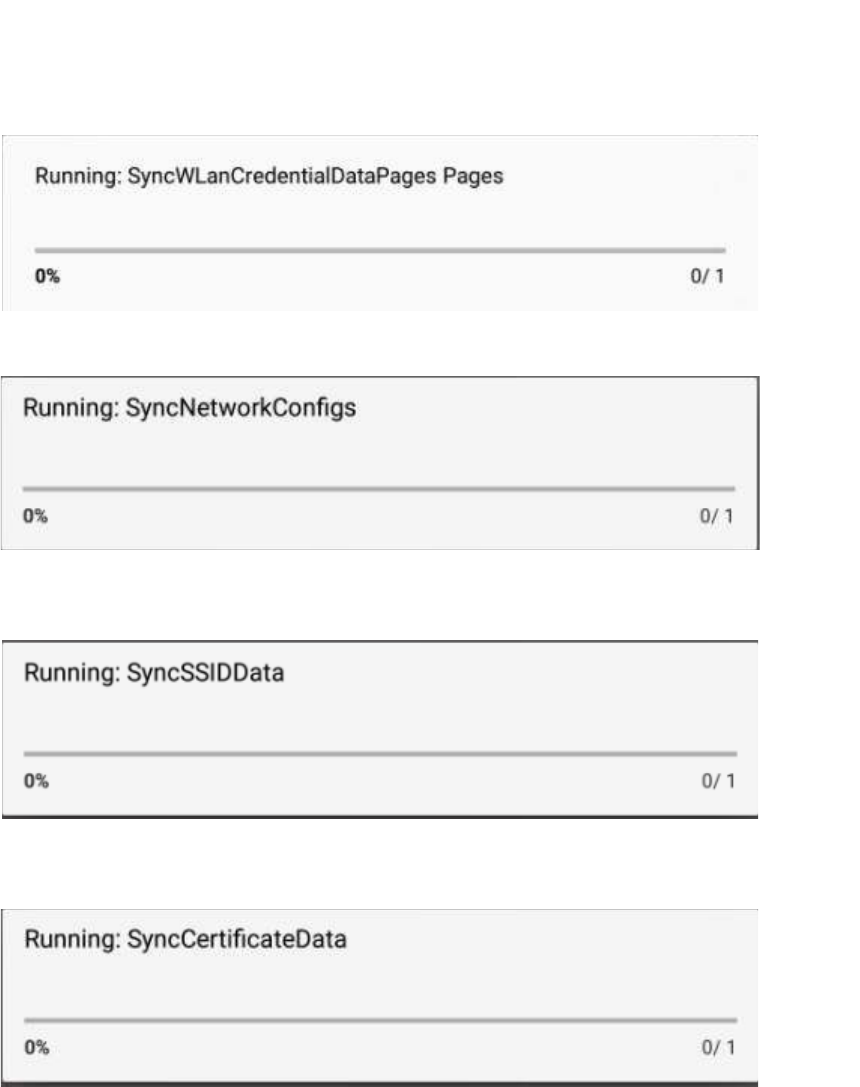Click the SyncCertificateData progress bar

[380, 1020]
